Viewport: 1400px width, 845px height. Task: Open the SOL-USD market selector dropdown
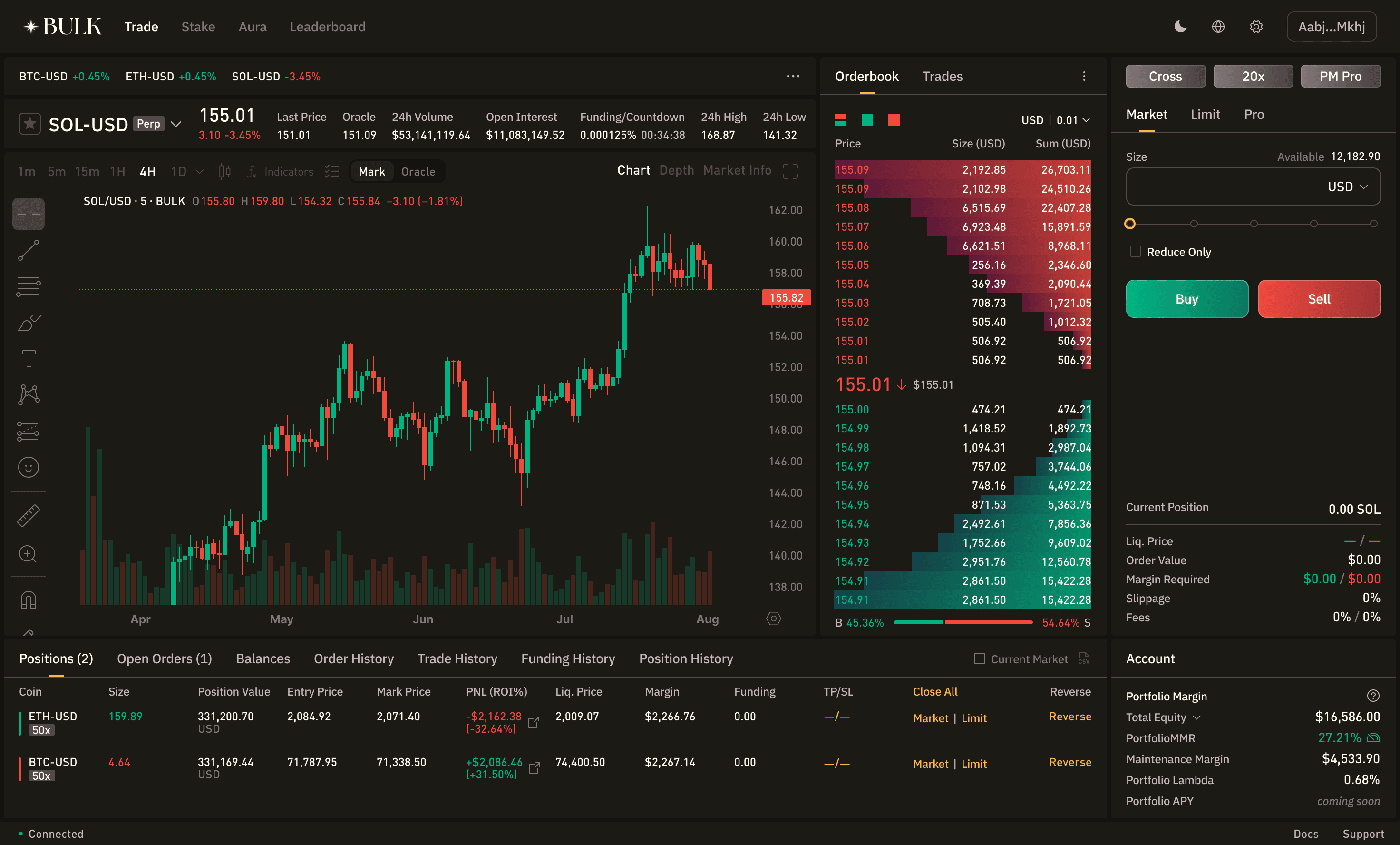pyautogui.click(x=176, y=124)
